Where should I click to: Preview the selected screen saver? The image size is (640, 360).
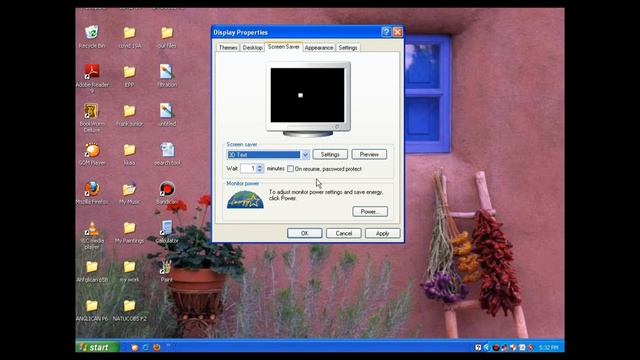pos(369,154)
